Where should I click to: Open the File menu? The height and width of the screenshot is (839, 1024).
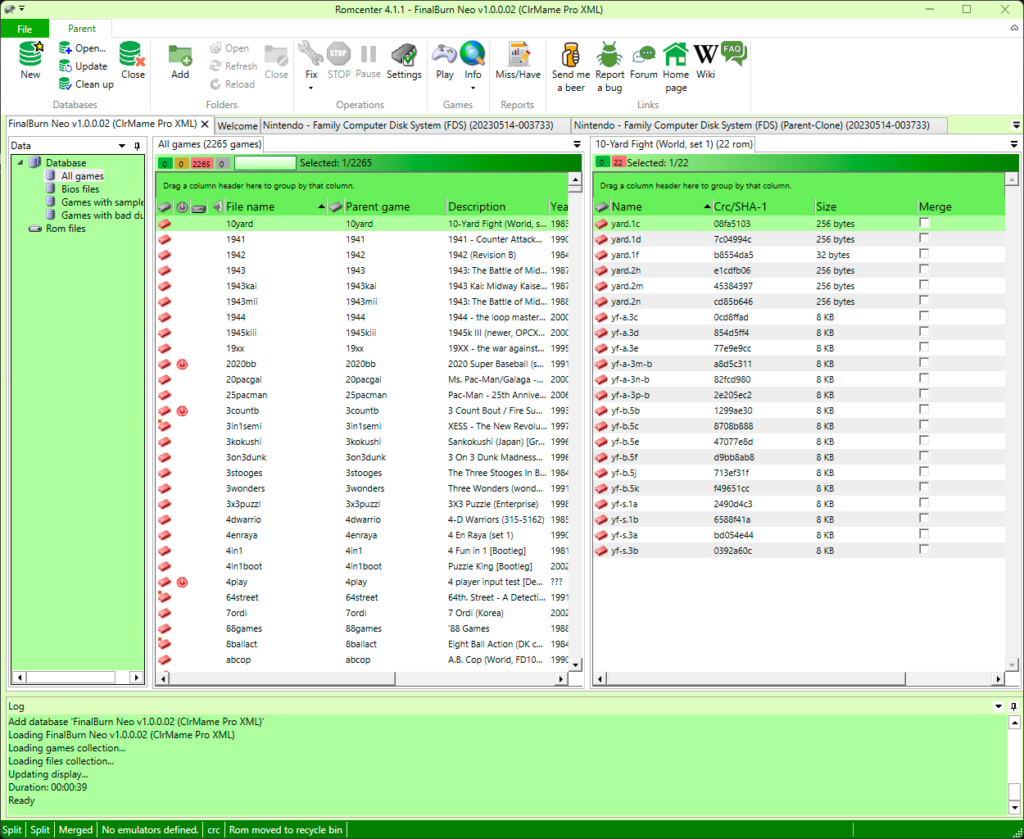pyautogui.click(x=25, y=29)
